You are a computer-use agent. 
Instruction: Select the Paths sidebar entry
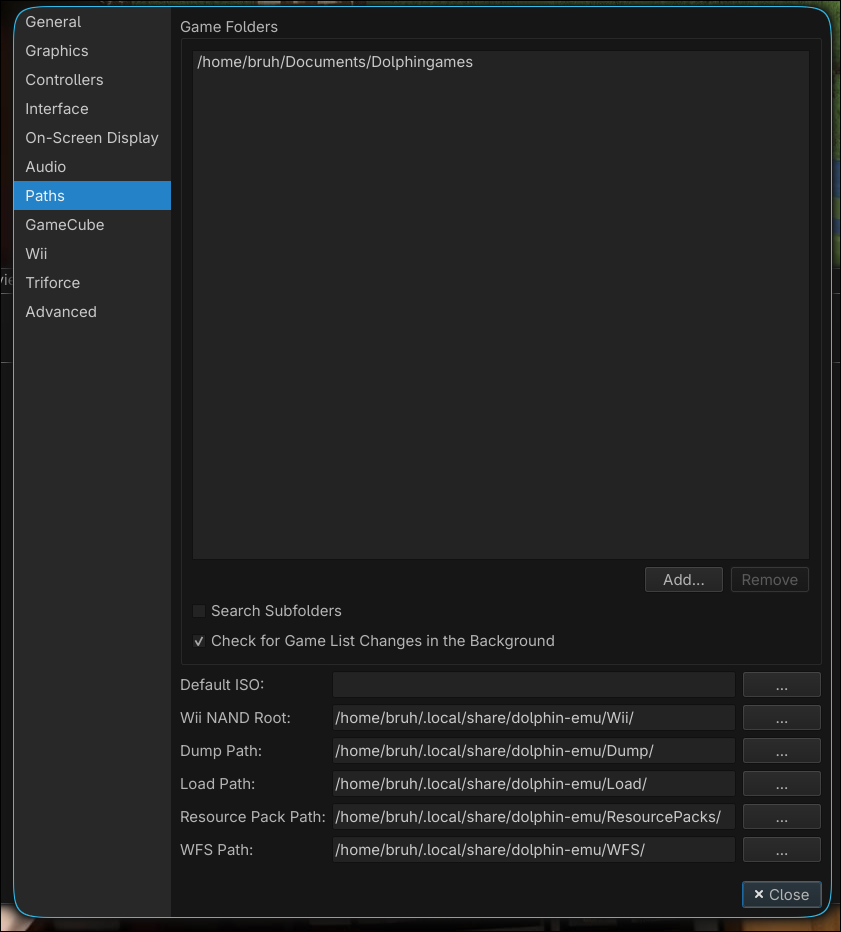click(92, 196)
